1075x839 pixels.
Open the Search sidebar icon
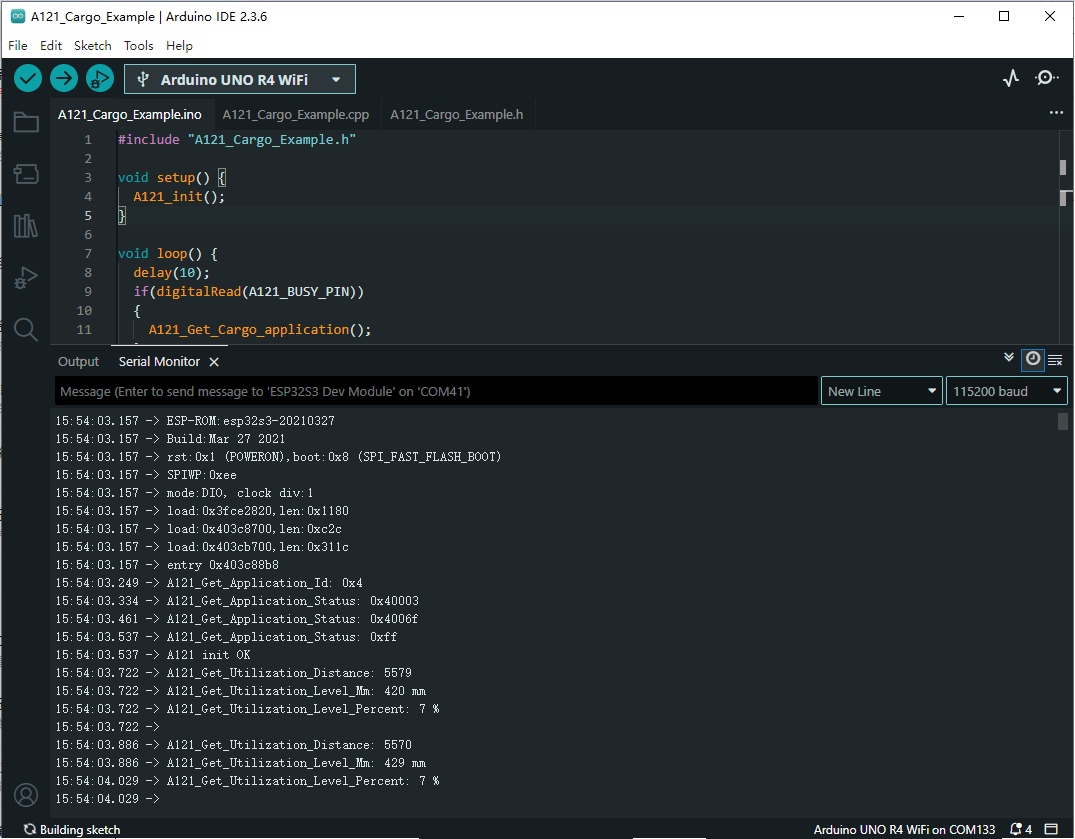coord(26,330)
